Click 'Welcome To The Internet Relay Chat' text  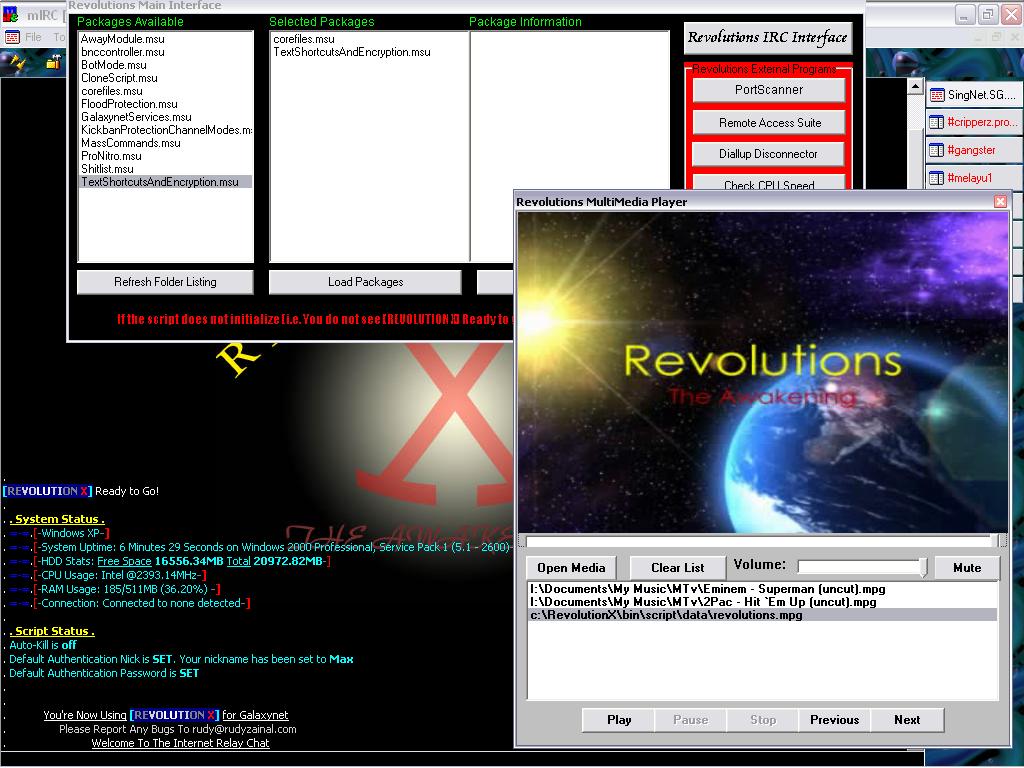pos(180,743)
